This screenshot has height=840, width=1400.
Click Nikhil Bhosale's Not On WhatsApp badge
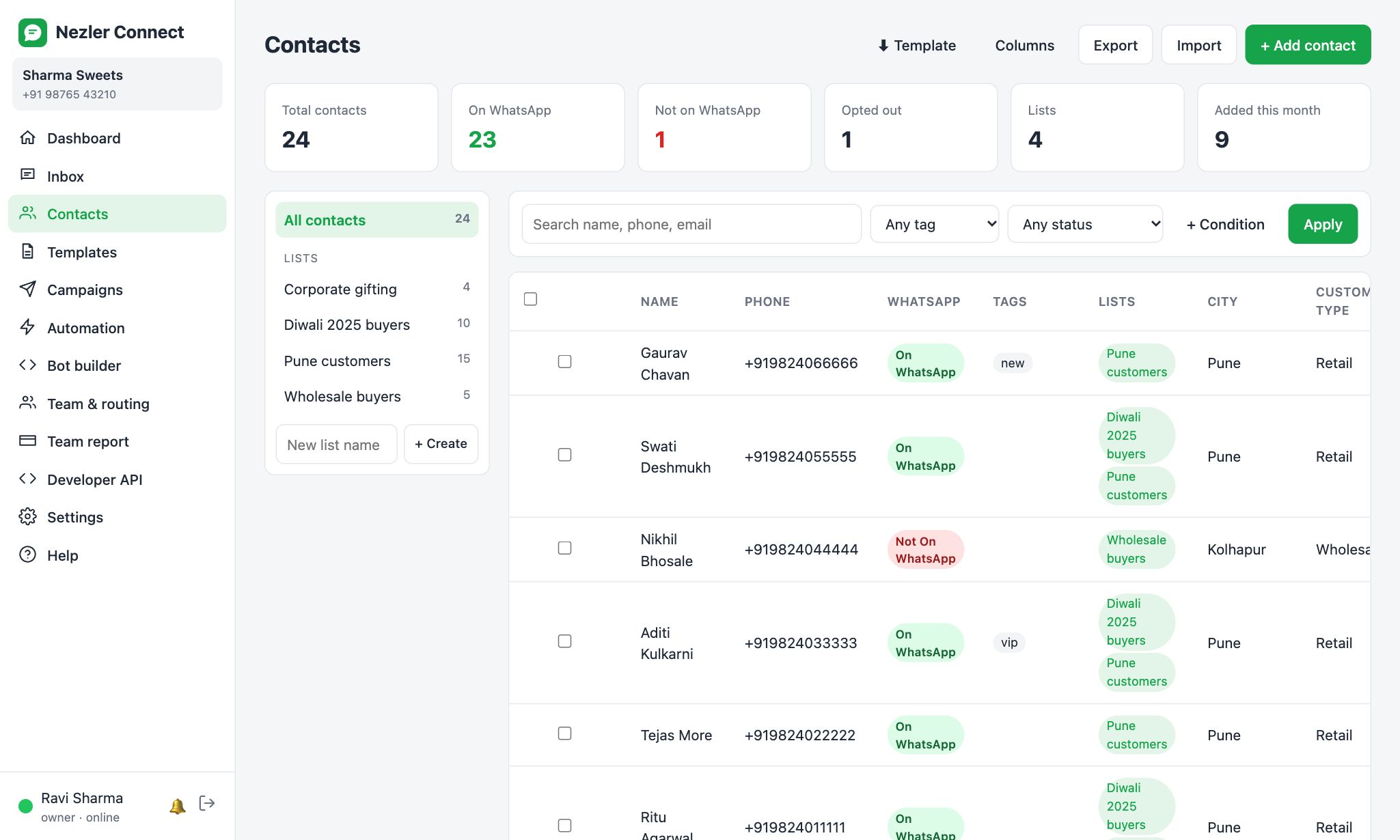(x=925, y=550)
